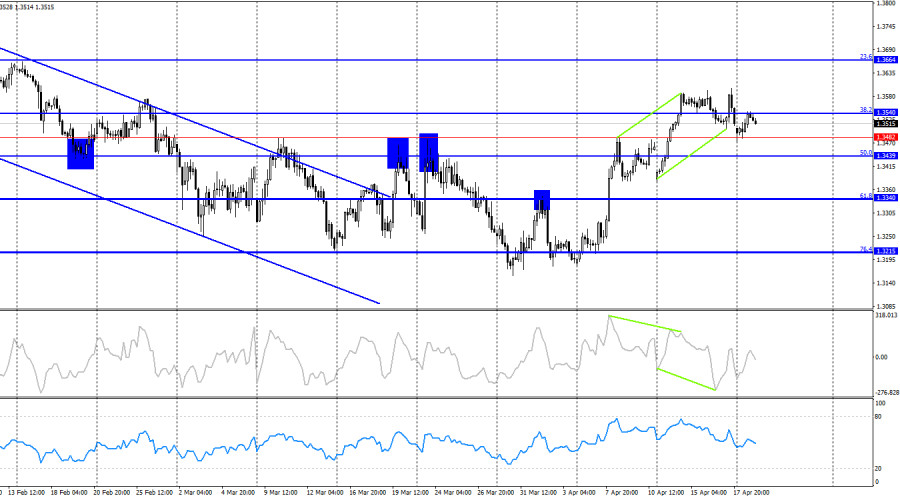The width and height of the screenshot is (900, 500).
Task: Click the 1.3085 price scale value
Action: [886, 307]
